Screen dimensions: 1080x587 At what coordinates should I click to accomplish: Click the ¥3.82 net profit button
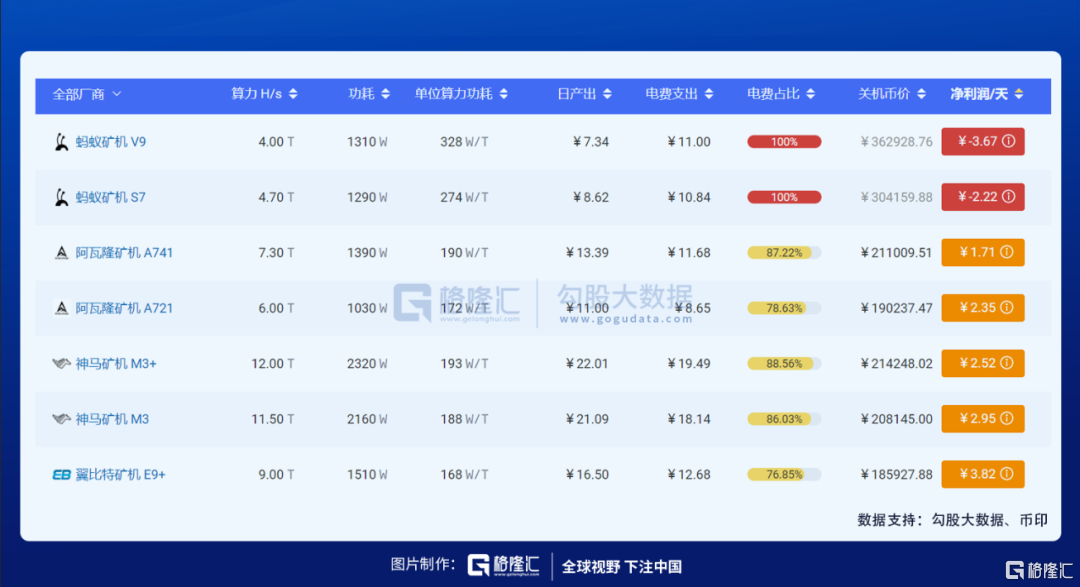(983, 474)
